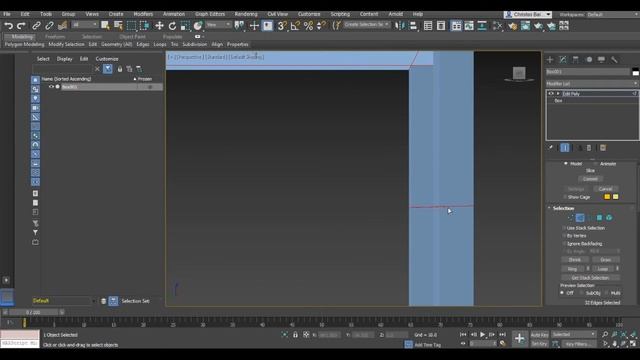Toggle the Percent Snap icon

(309, 26)
